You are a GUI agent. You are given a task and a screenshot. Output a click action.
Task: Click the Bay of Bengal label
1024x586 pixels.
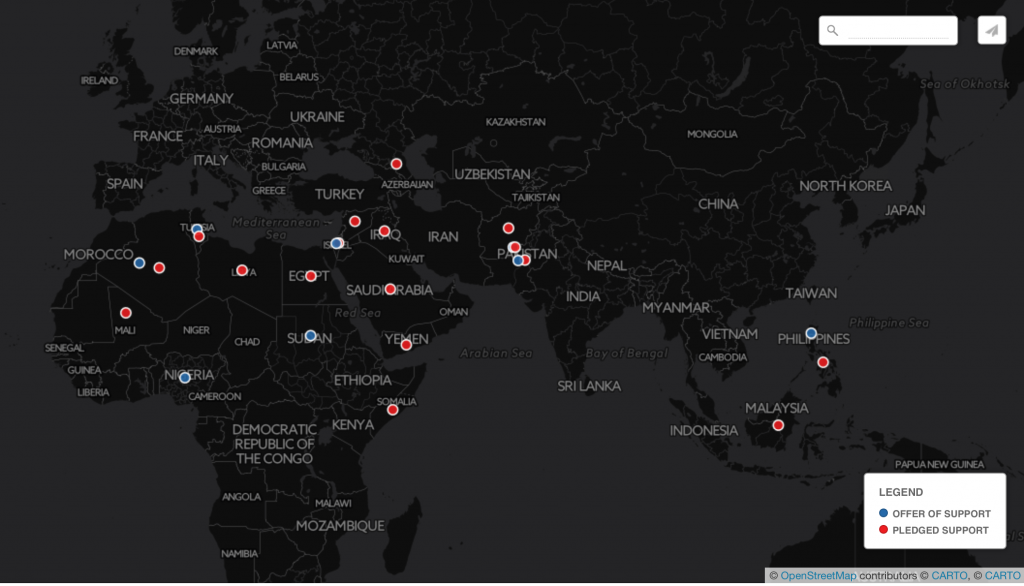pyautogui.click(x=626, y=353)
